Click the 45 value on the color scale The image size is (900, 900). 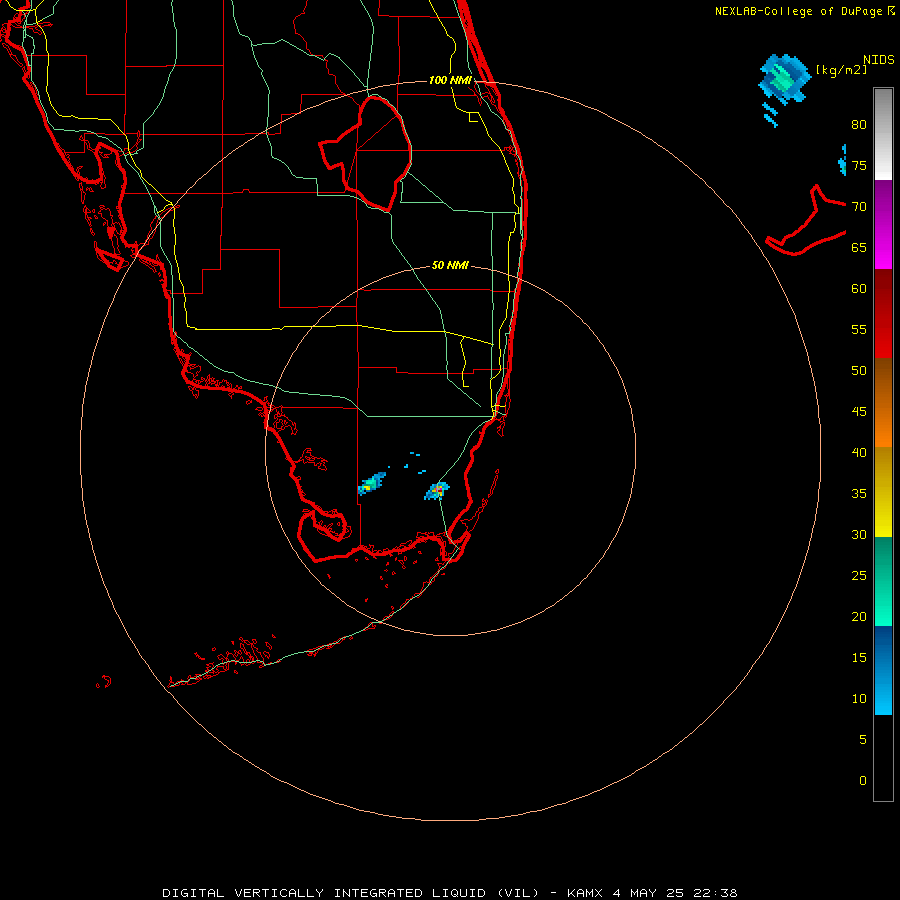(859, 412)
